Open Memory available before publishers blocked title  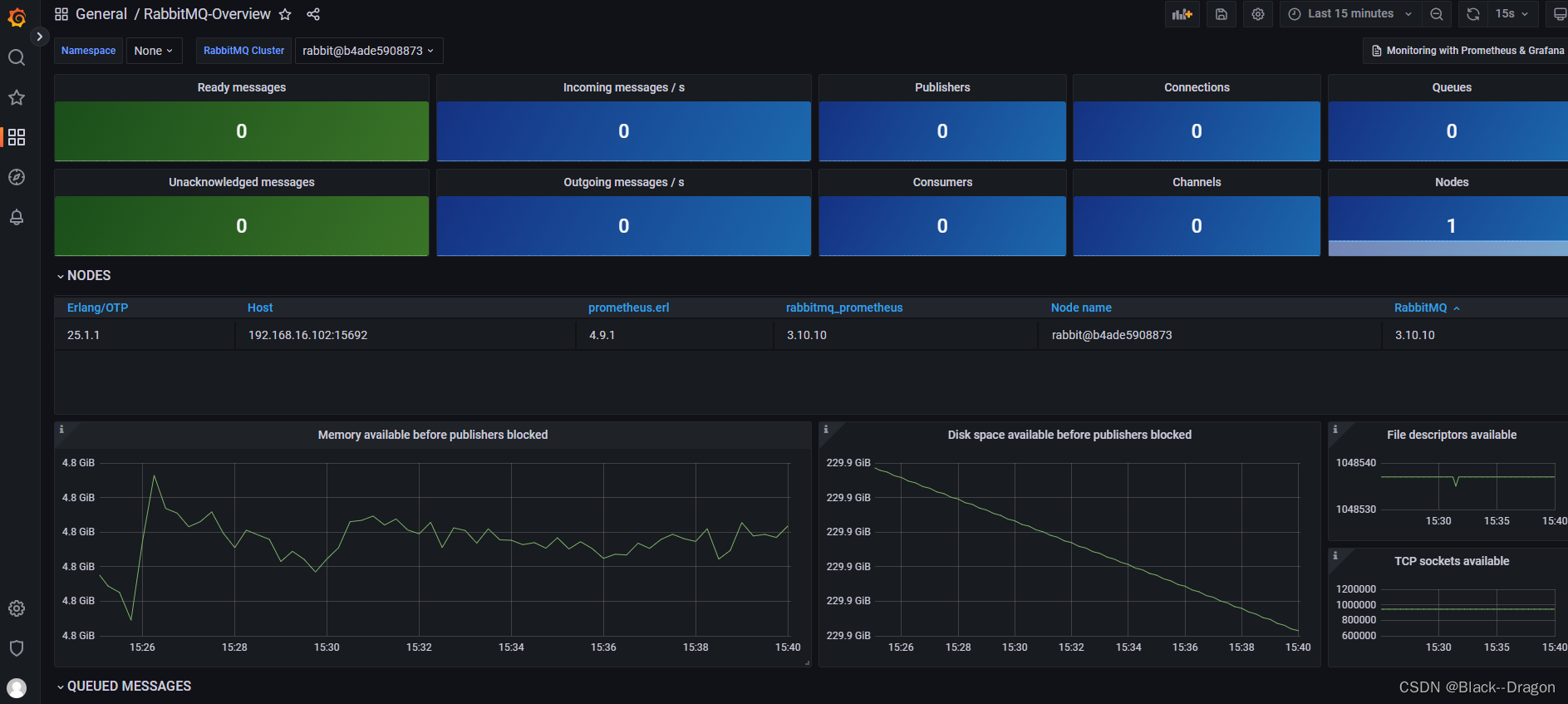pos(433,435)
